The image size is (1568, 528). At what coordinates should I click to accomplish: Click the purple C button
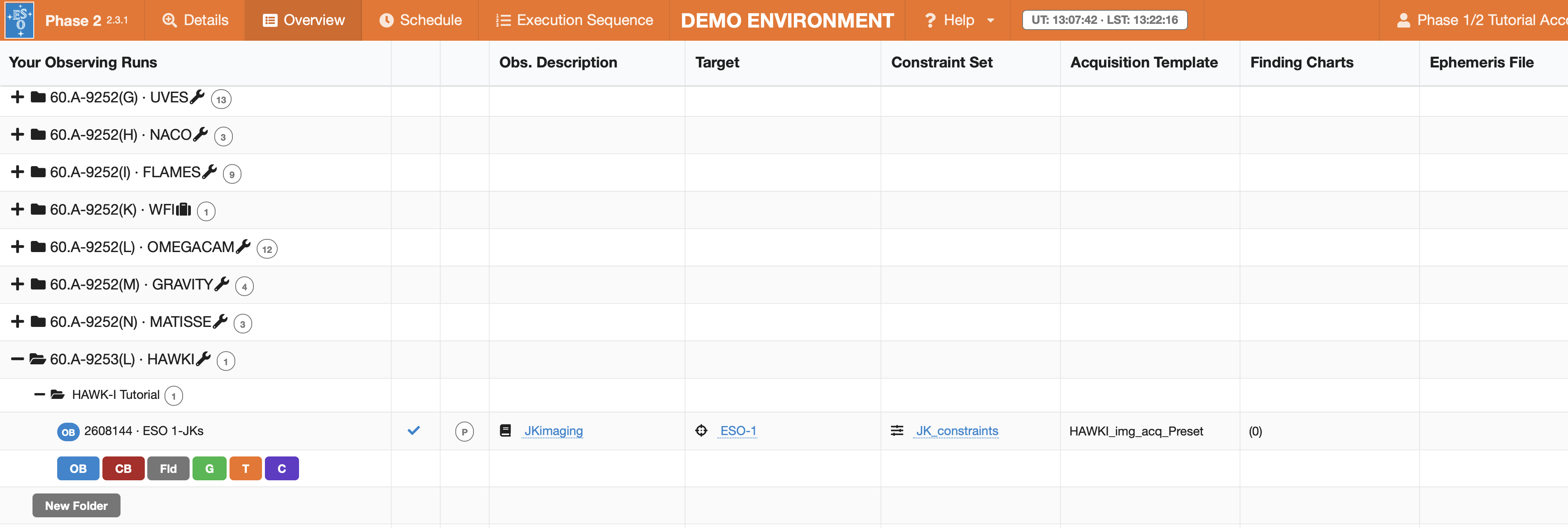(x=281, y=468)
